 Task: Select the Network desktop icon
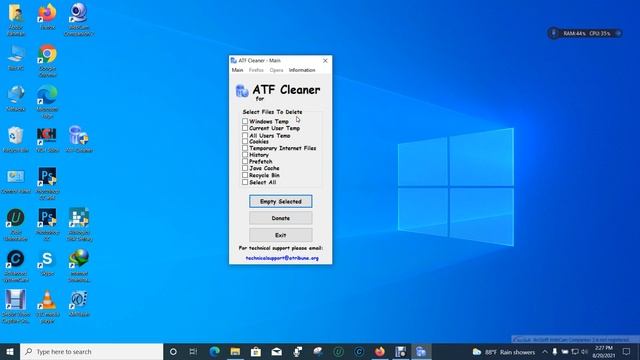[x=16, y=98]
